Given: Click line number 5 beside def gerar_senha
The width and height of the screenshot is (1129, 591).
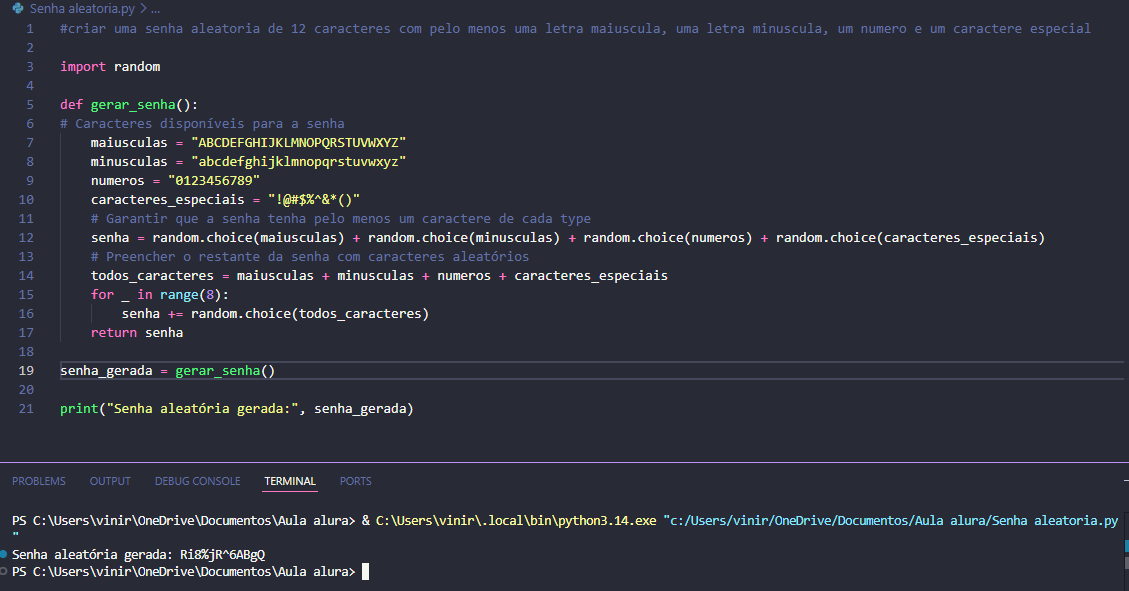Looking at the screenshot, I should [30, 105].
